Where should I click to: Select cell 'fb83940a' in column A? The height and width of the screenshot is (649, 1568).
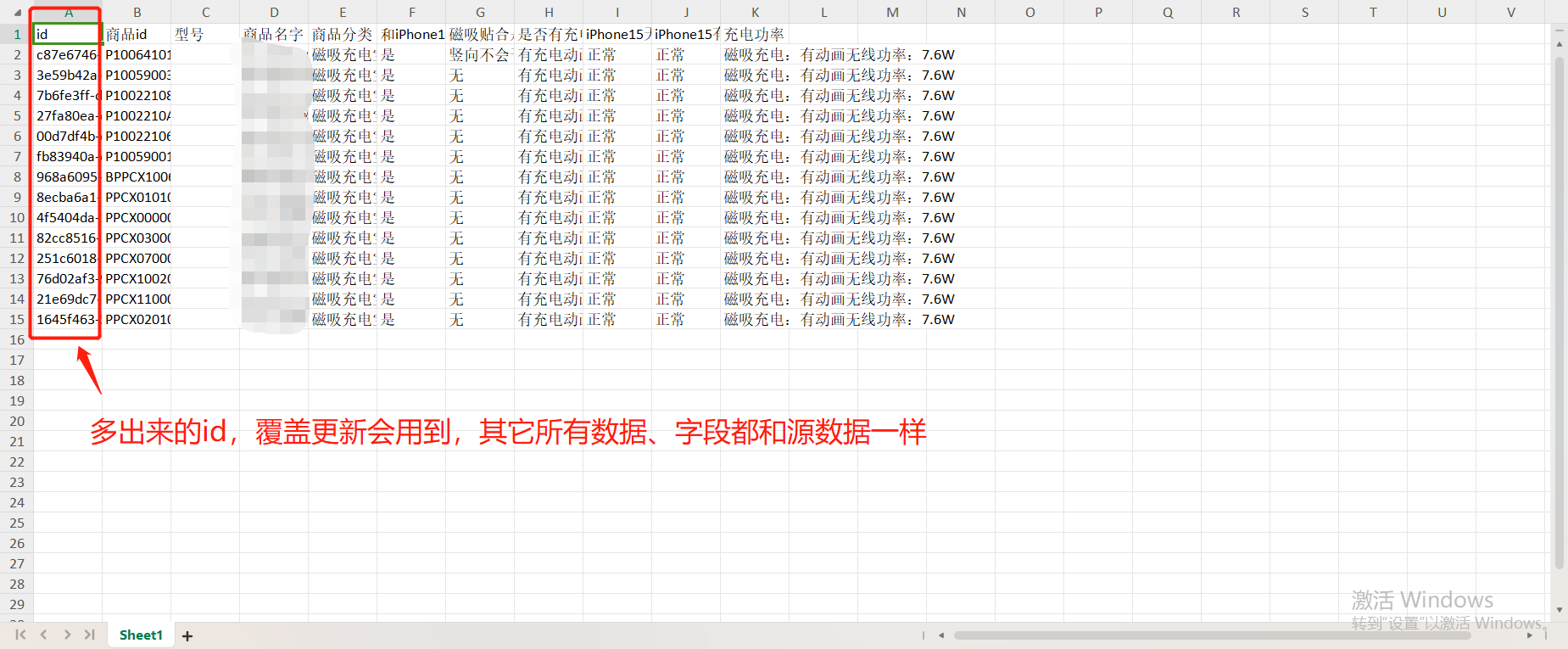(x=68, y=156)
